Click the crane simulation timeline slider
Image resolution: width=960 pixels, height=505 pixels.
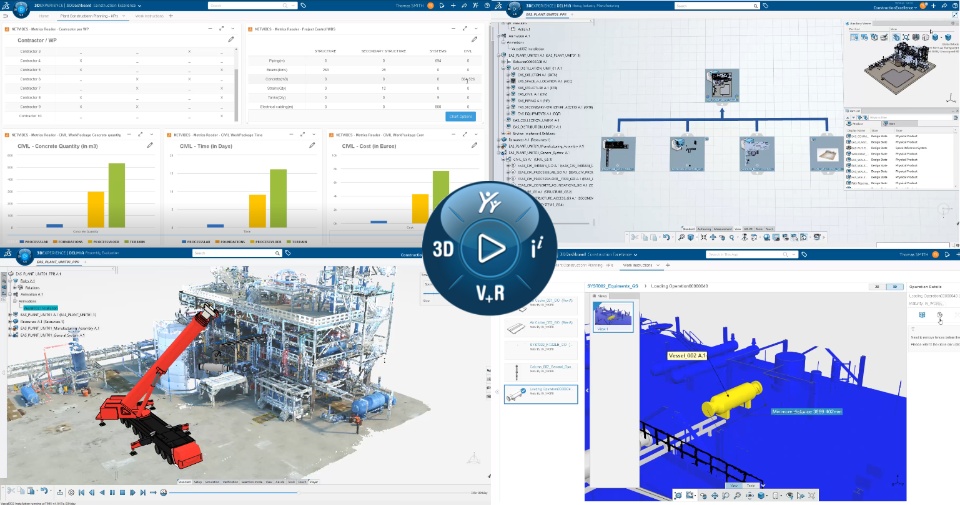point(318,492)
